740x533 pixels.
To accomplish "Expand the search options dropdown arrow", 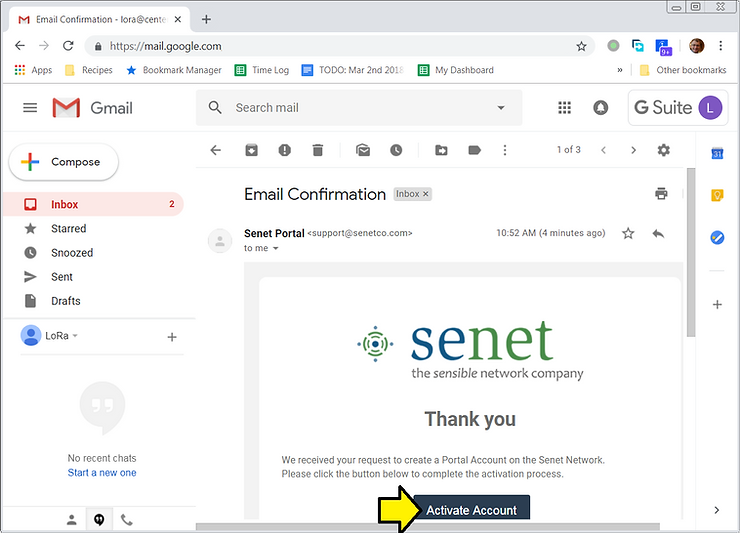I will click(501, 108).
